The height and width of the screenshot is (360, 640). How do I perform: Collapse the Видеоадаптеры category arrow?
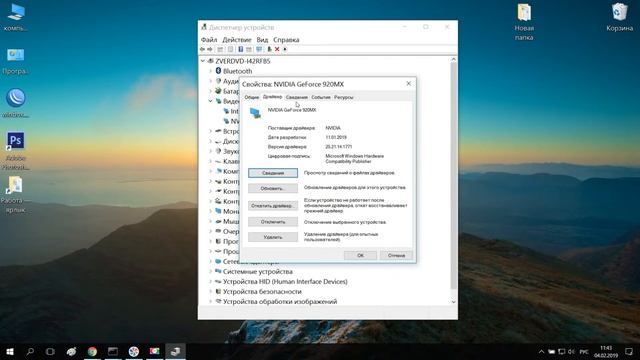[211, 101]
